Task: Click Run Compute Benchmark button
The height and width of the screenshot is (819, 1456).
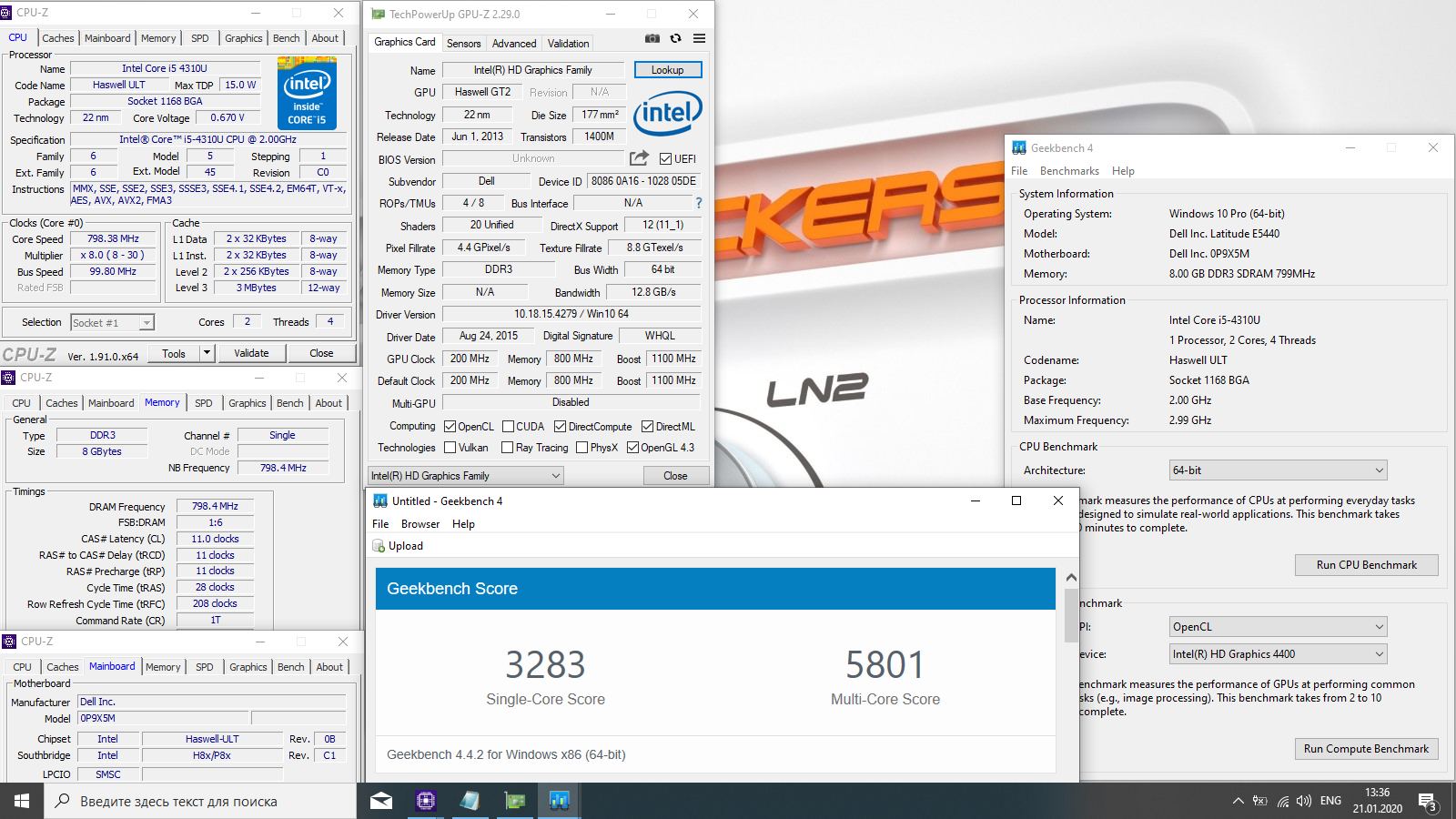Action: (x=1366, y=749)
